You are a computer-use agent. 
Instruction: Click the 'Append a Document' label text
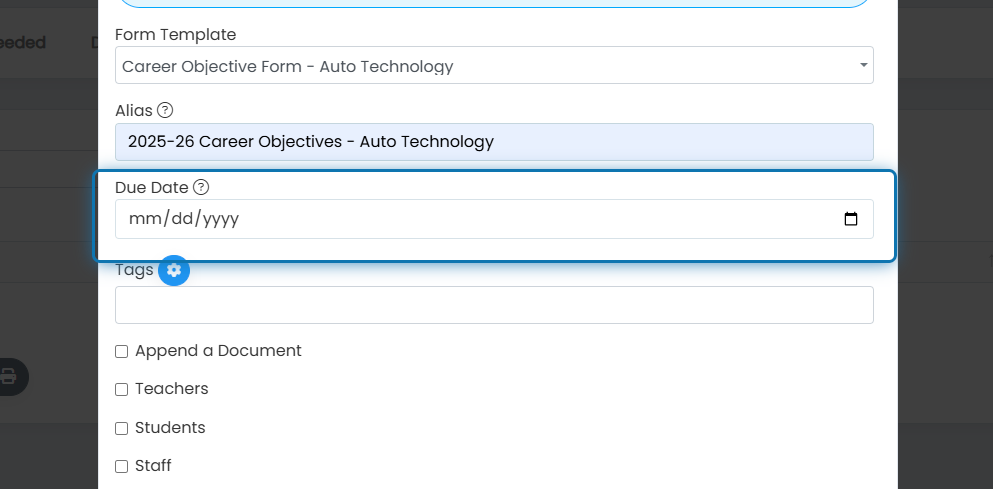tap(218, 351)
